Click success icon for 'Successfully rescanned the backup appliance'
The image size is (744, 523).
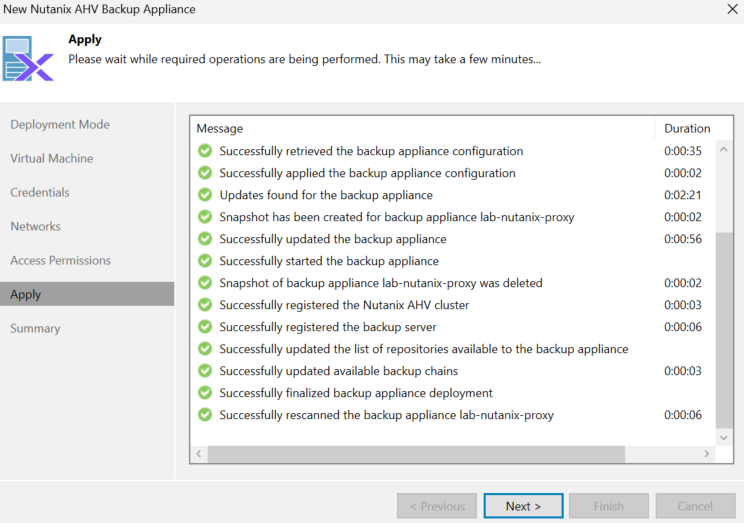tap(205, 415)
